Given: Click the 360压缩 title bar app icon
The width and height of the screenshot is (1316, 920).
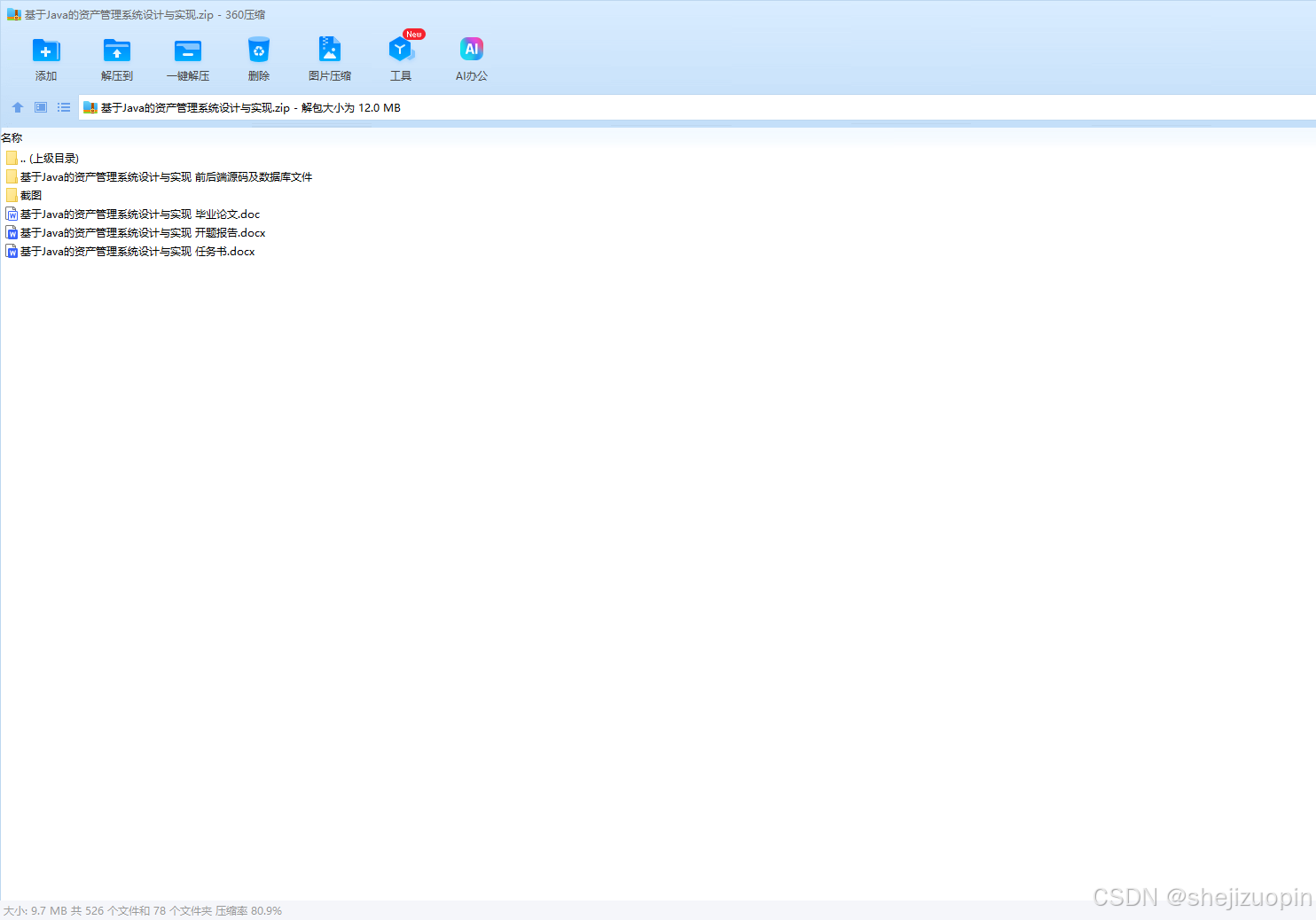Looking at the screenshot, I should point(13,14).
